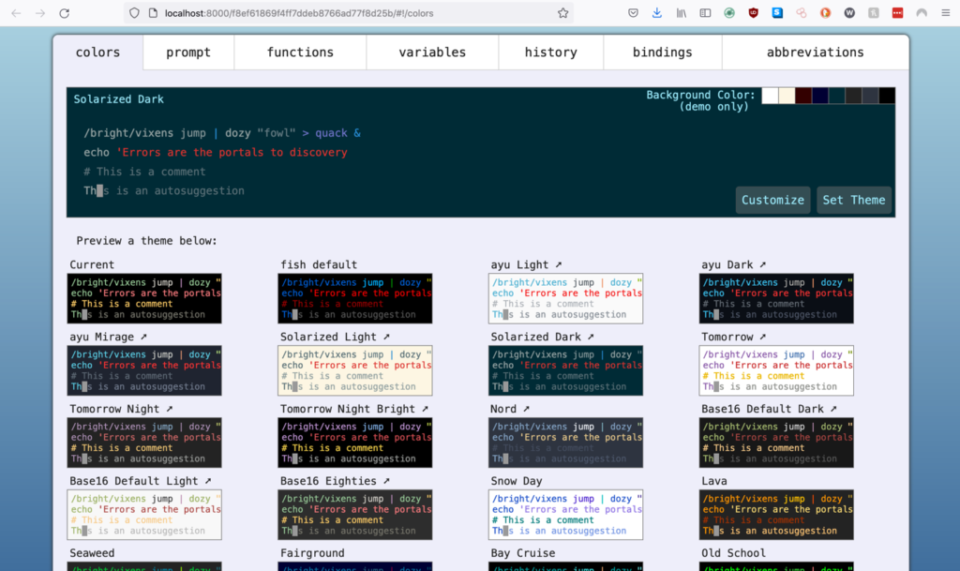Click the pink linked-circles extension icon
Image resolution: width=960 pixels, height=571 pixels.
coord(801,13)
